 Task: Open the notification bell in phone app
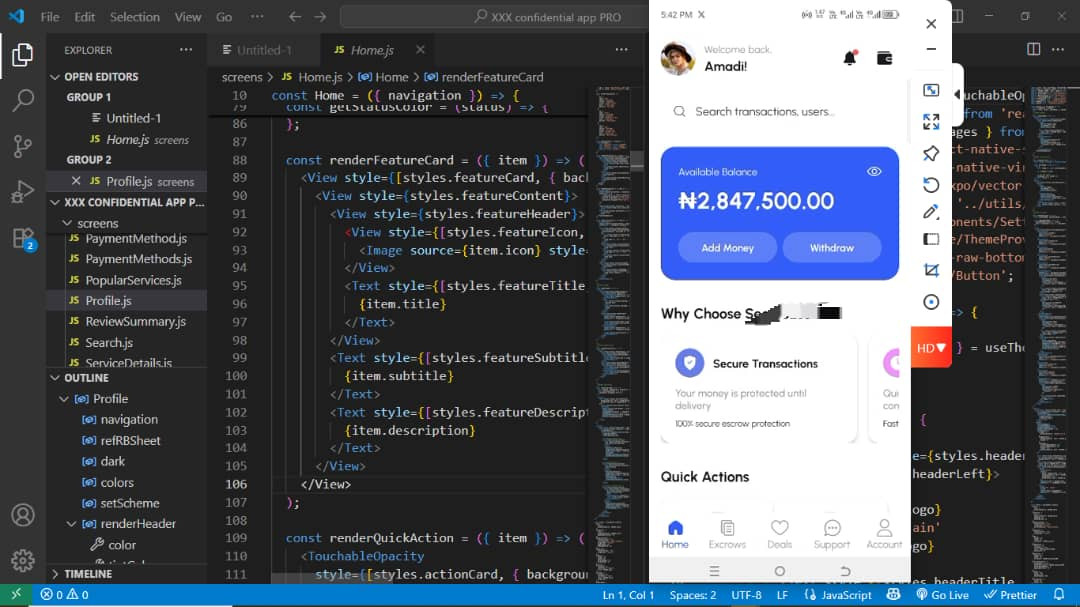click(850, 58)
